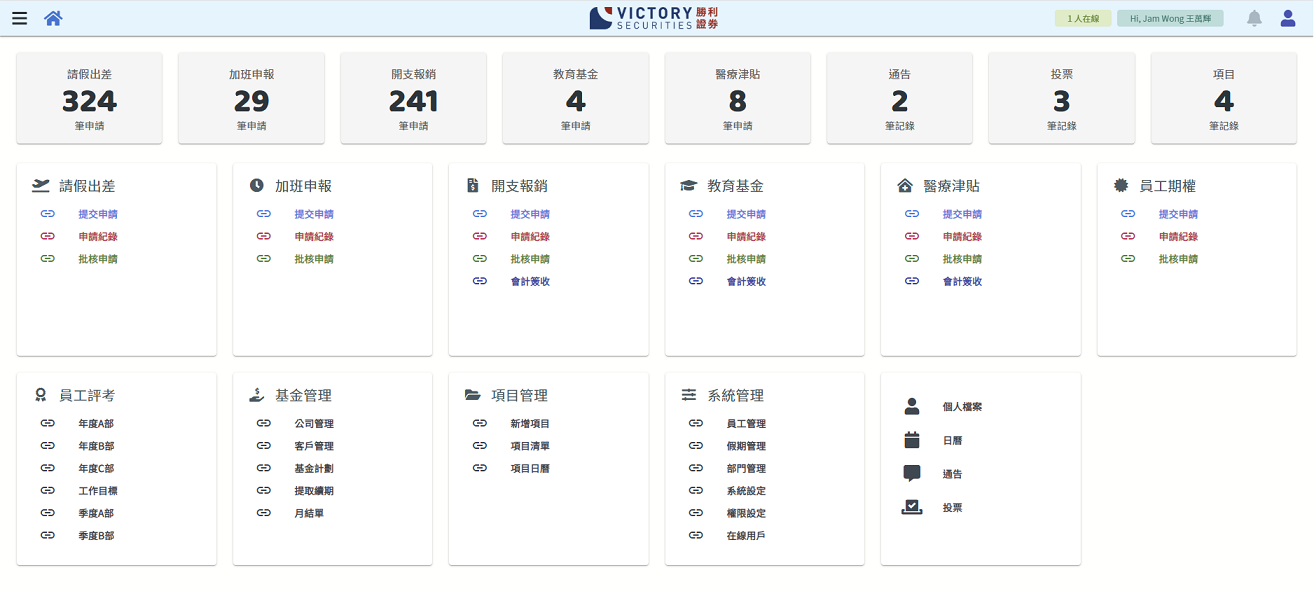The height and width of the screenshot is (589, 1314).
Task: Open the notification bell
Action: point(1254,18)
